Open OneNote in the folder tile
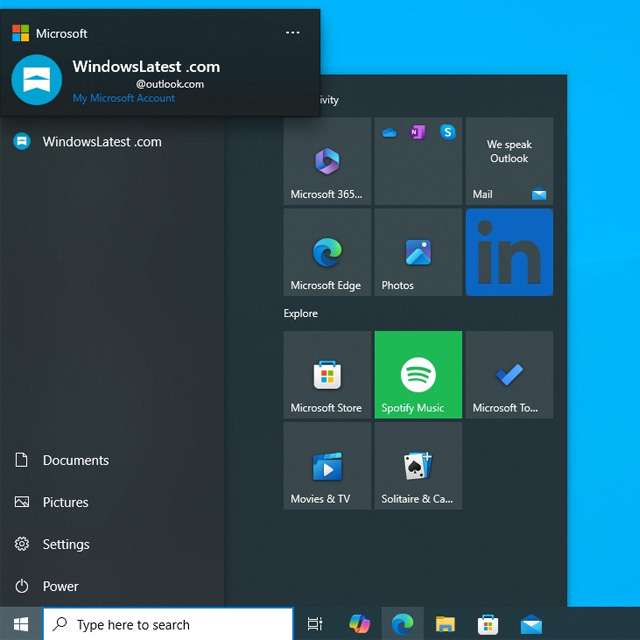640x640 pixels. (x=417, y=132)
